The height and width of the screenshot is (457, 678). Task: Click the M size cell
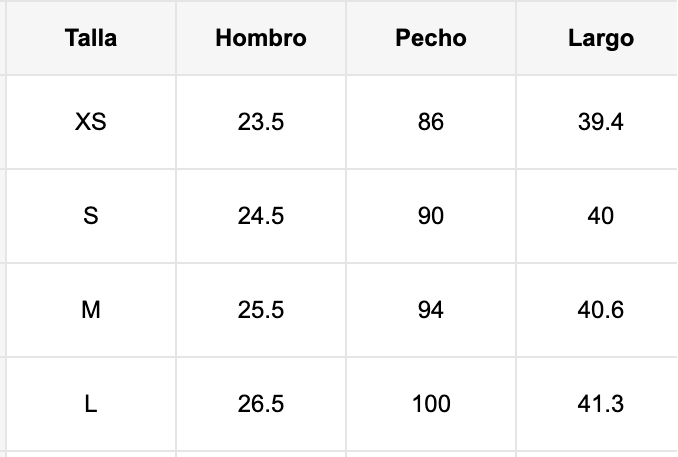pos(91,310)
